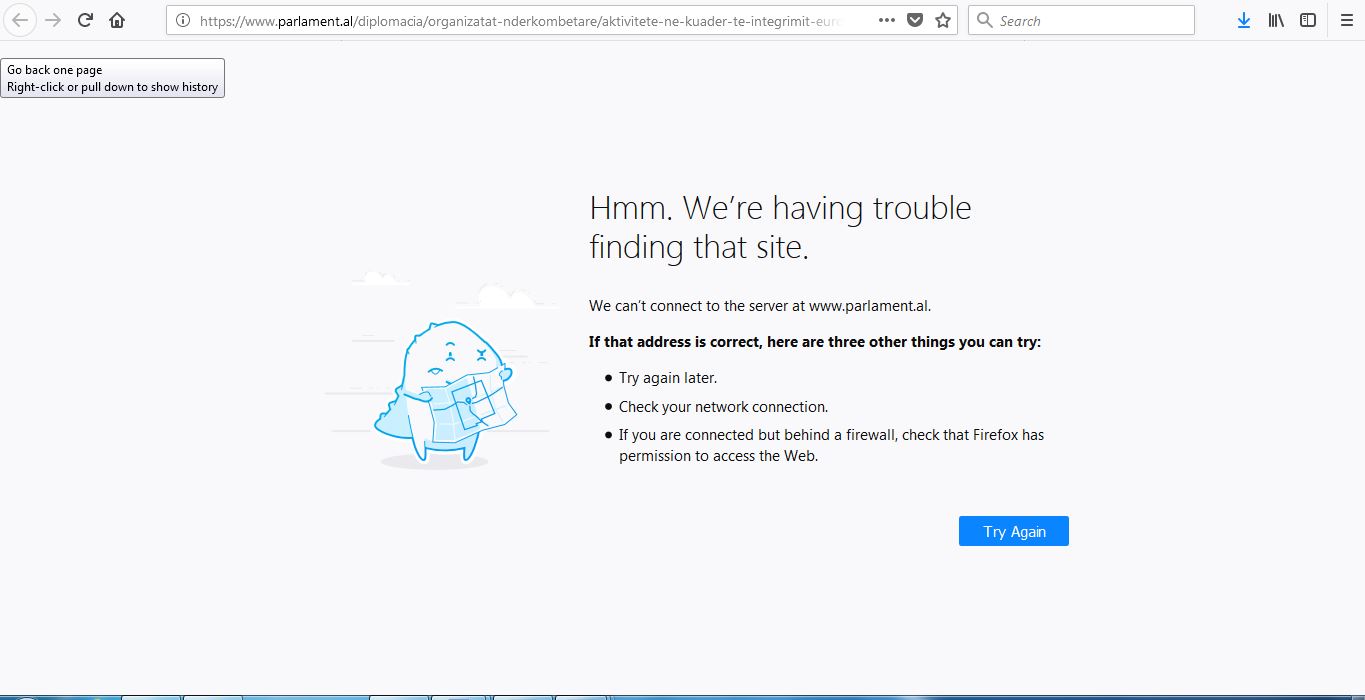Open the page actions three-dot menu
1365x700 pixels.
pyautogui.click(x=886, y=20)
